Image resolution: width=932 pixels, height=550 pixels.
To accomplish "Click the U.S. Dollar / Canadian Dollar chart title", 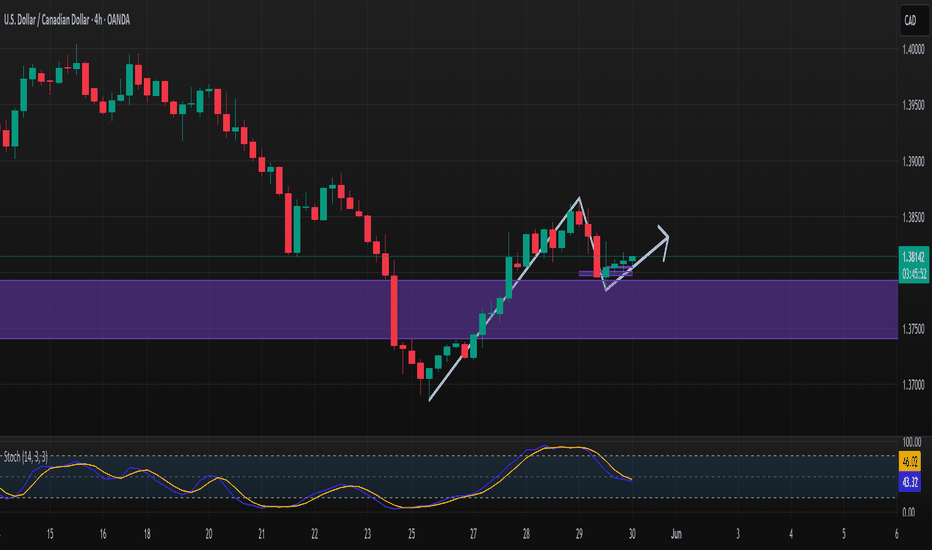I will (67, 20).
